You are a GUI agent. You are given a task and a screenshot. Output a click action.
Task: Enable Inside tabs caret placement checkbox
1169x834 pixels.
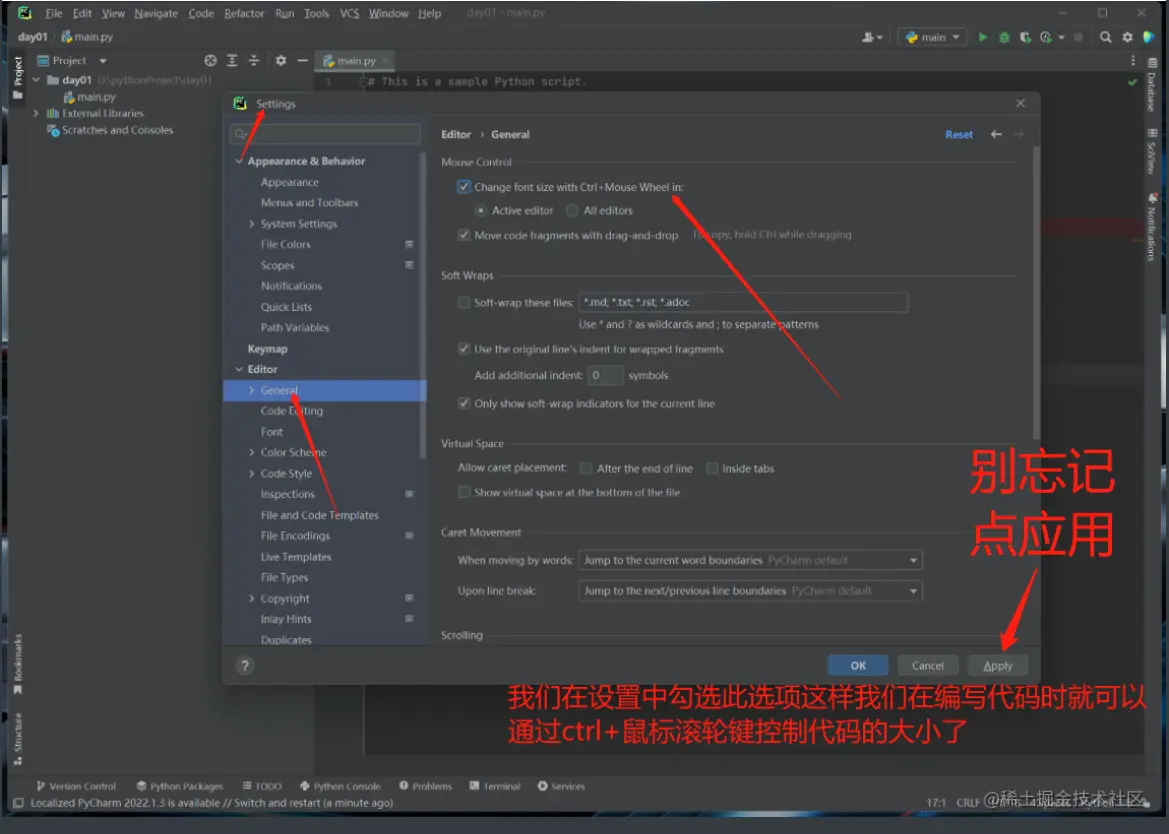[x=712, y=468]
